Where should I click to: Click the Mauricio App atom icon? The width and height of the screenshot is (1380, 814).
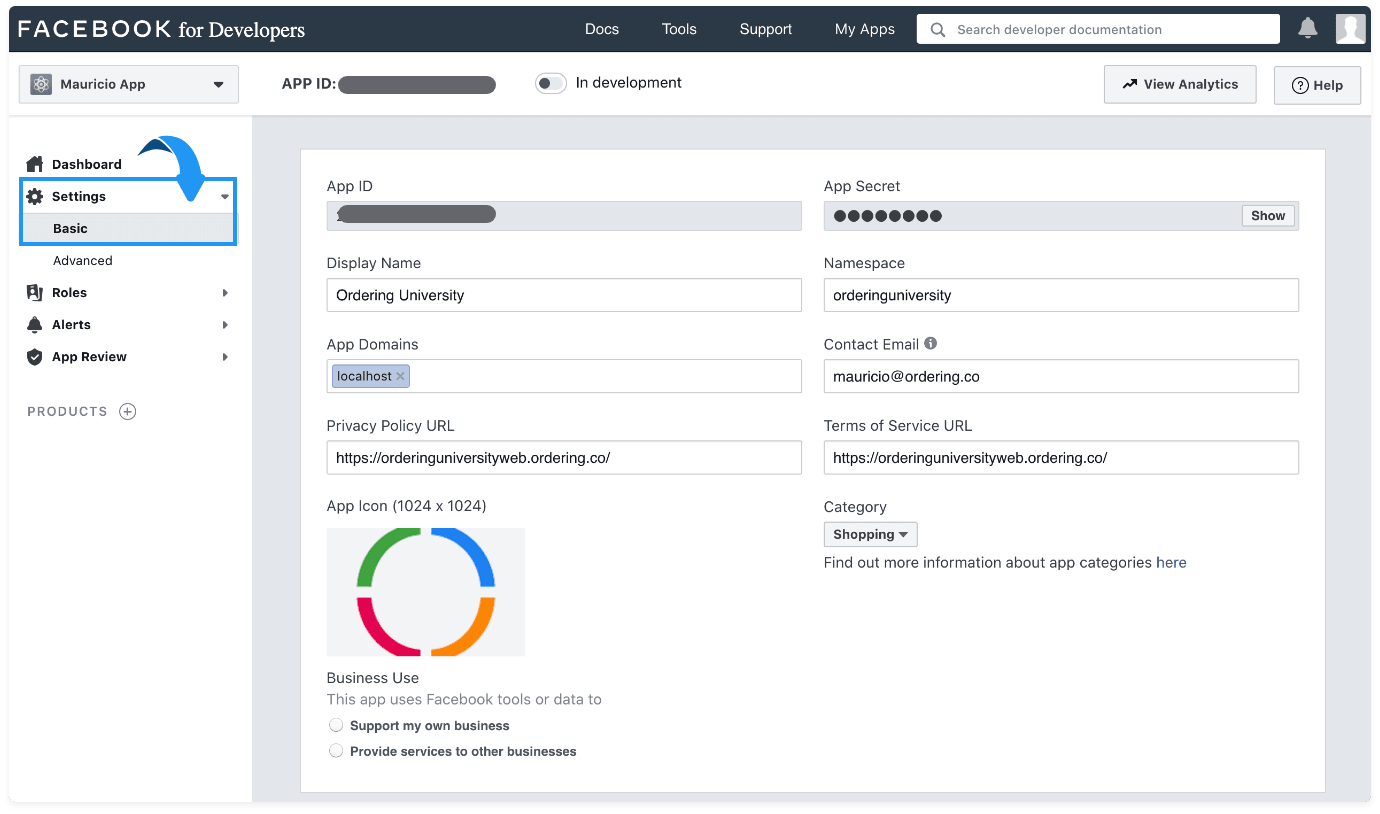[41, 84]
